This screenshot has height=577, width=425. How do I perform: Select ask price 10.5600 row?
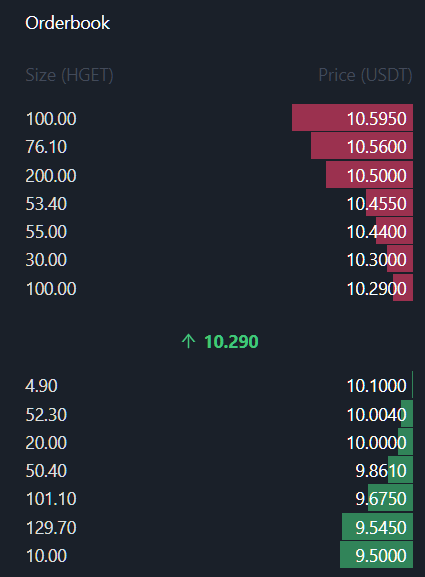click(x=219, y=146)
